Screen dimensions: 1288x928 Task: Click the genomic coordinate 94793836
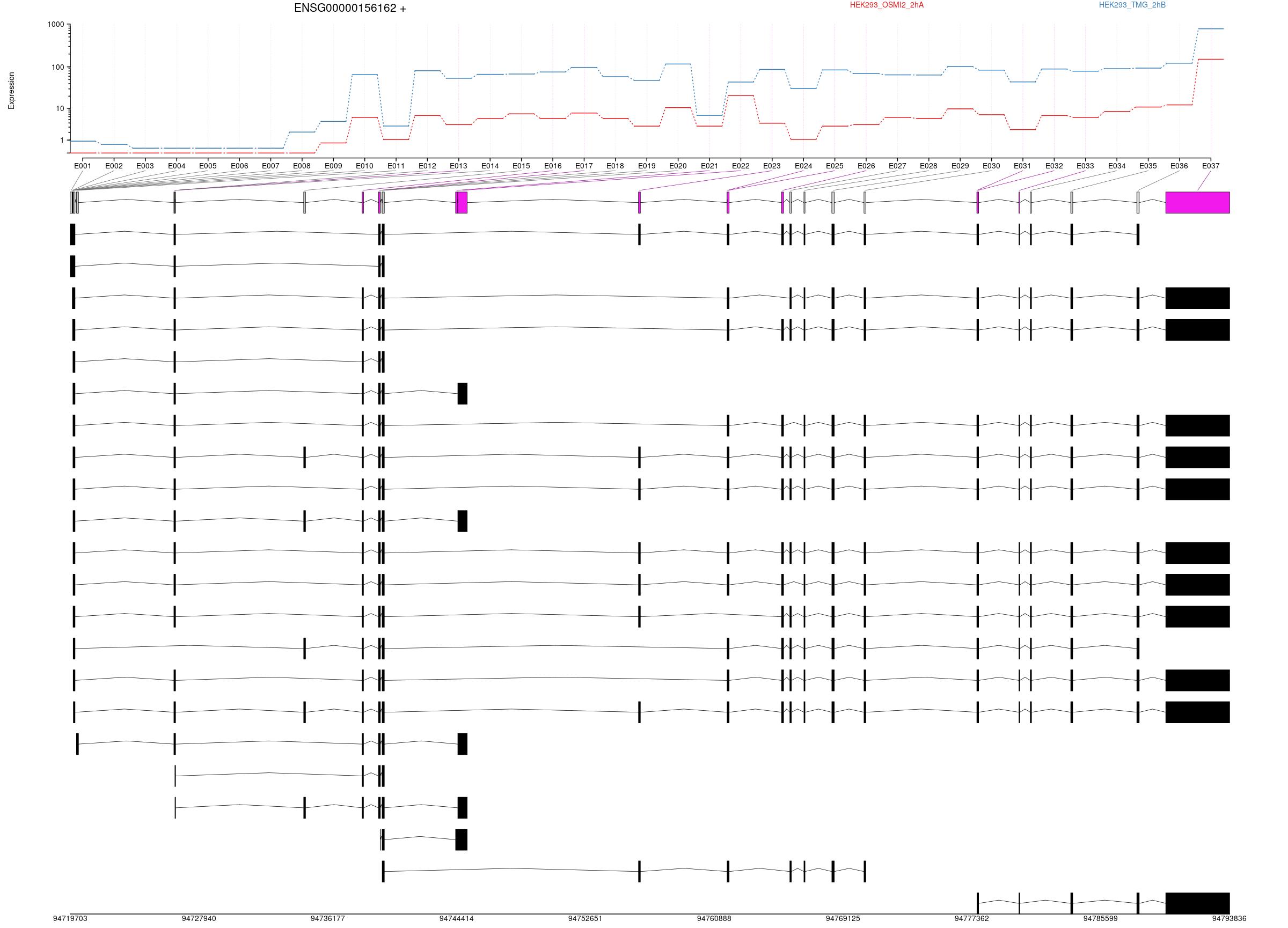coord(1230,918)
